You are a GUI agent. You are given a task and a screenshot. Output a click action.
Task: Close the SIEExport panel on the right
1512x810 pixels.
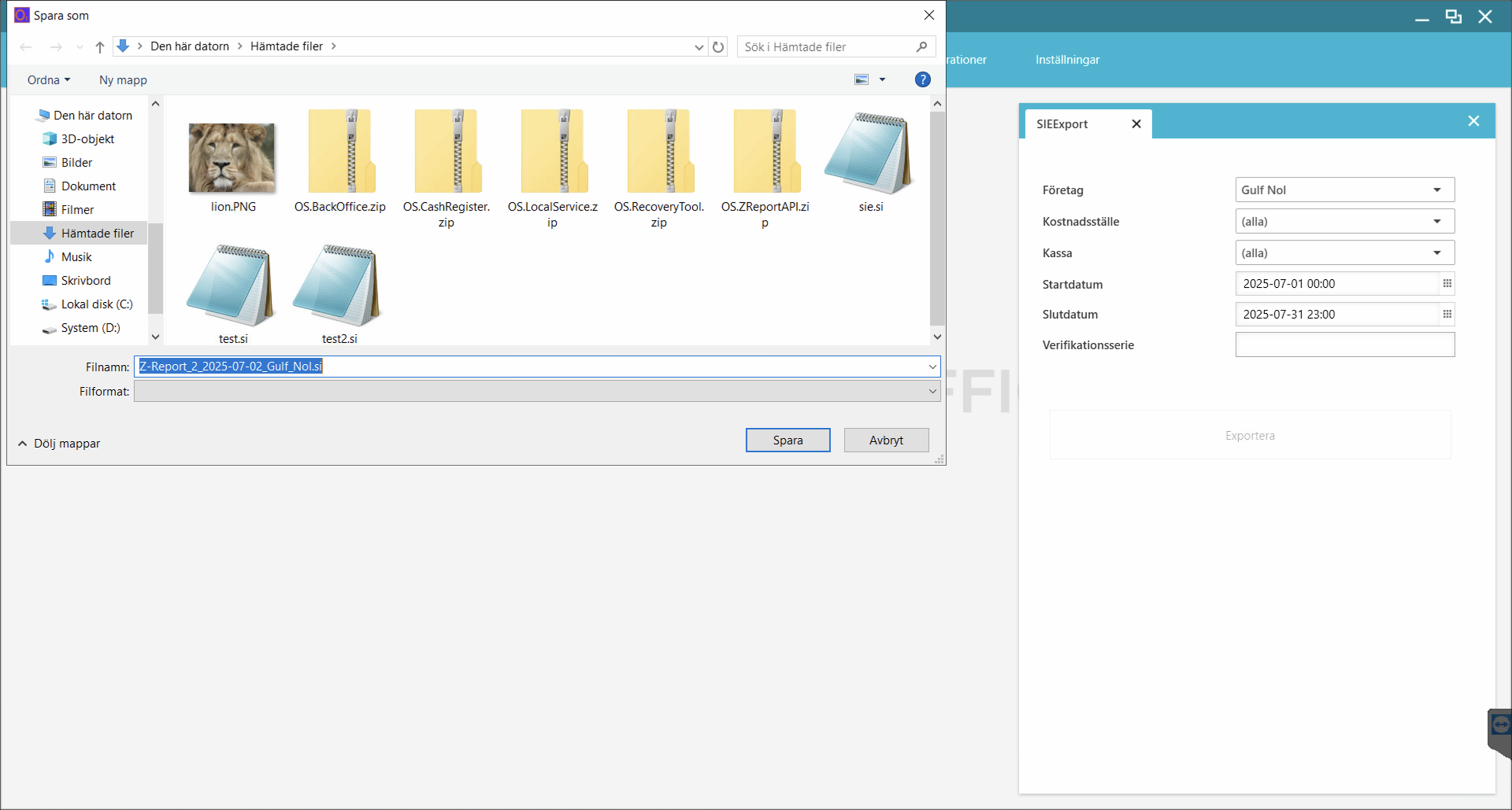click(x=1474, y=121)
